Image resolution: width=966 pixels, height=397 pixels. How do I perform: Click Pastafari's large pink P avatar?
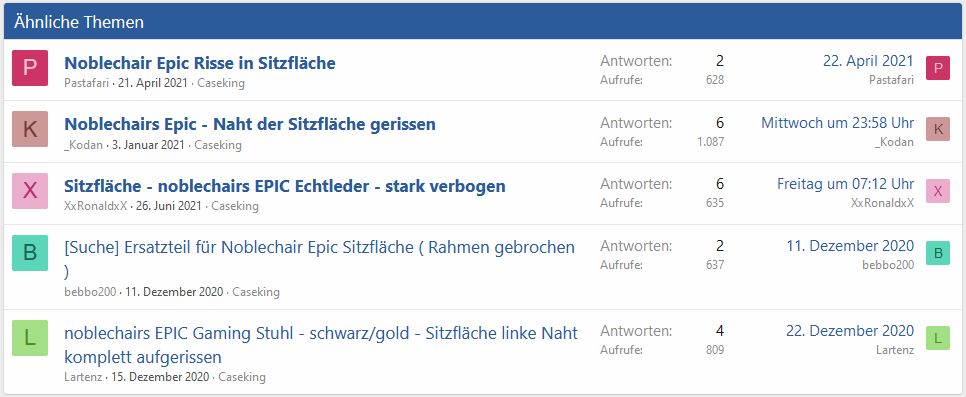[30, 68]
